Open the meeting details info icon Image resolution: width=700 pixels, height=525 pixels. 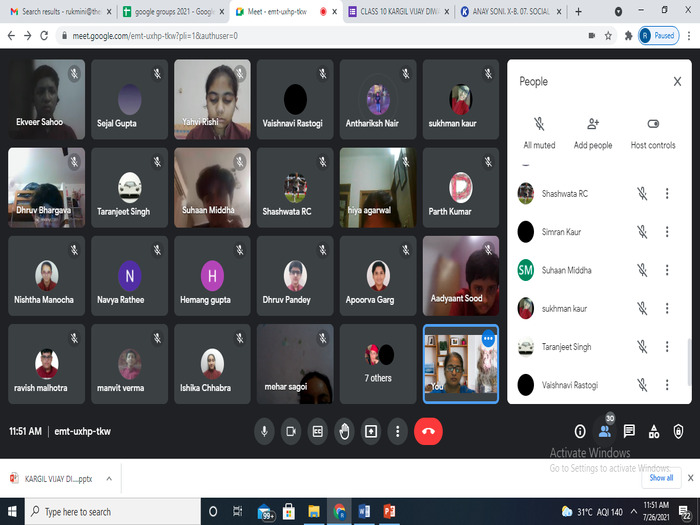[x=580, y=431]
